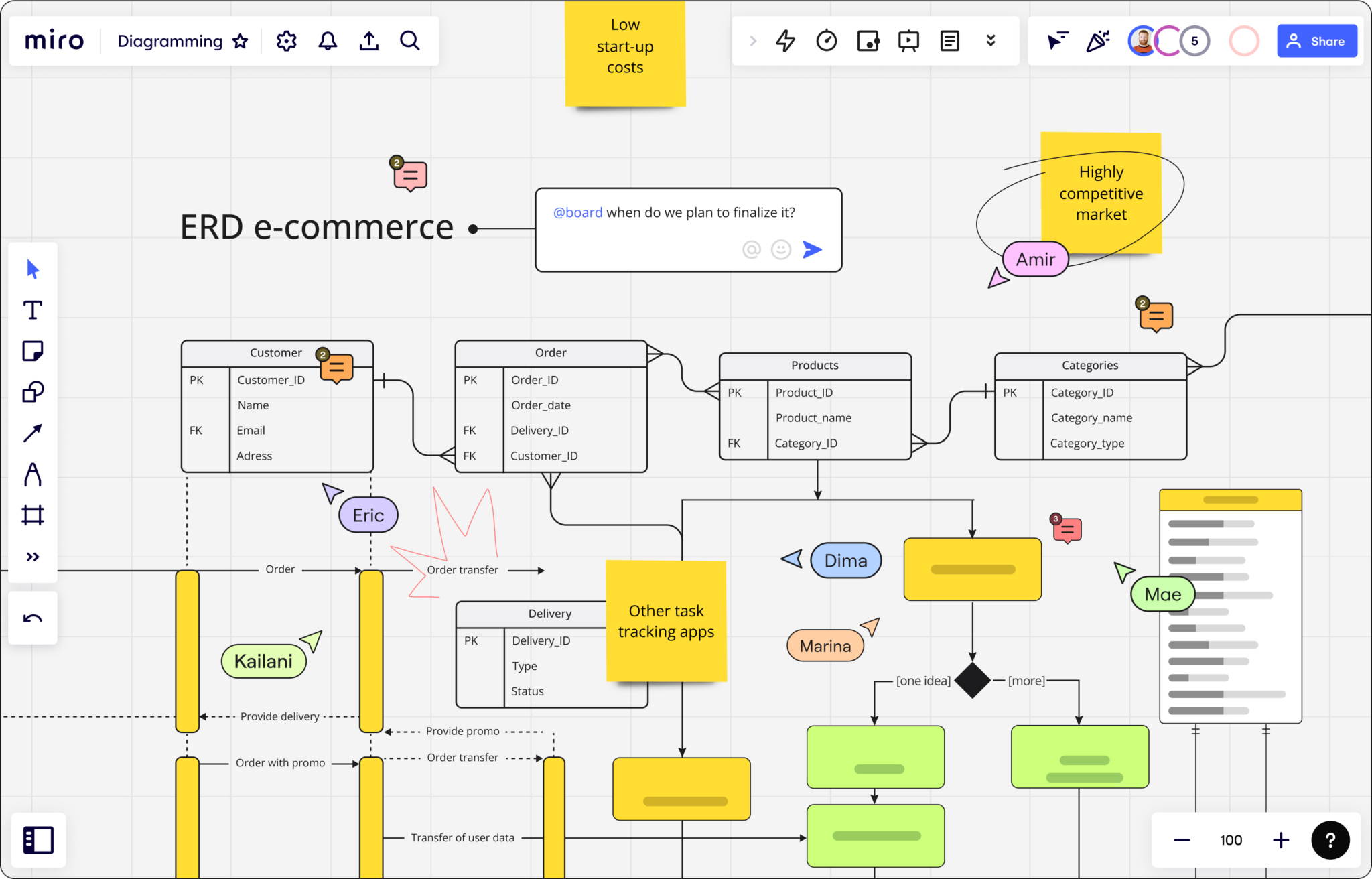This screenshot has height=879, width=1372.
Task: Open the sticky note tool
Action: point(32,350)
